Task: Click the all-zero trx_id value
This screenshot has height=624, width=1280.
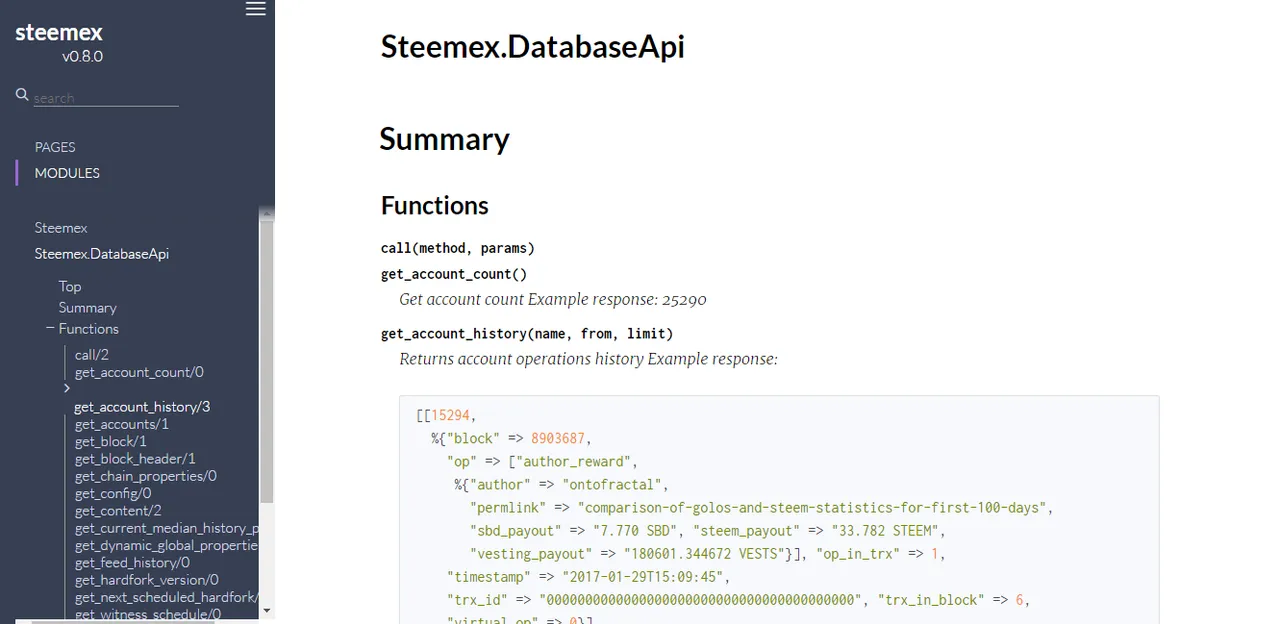Action: click(x=700, y=600)
